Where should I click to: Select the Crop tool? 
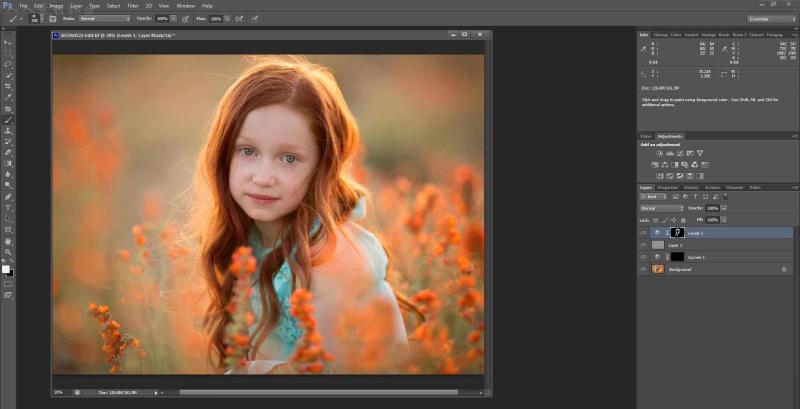click(8, 86)
